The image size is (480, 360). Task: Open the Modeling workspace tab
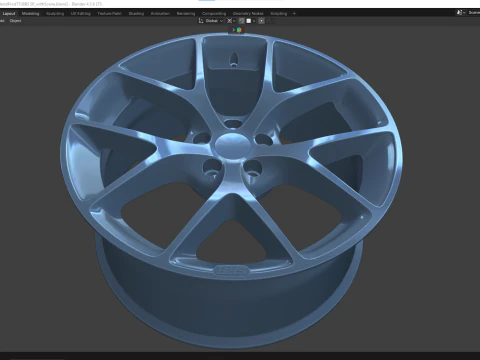[x=30, y=14]
